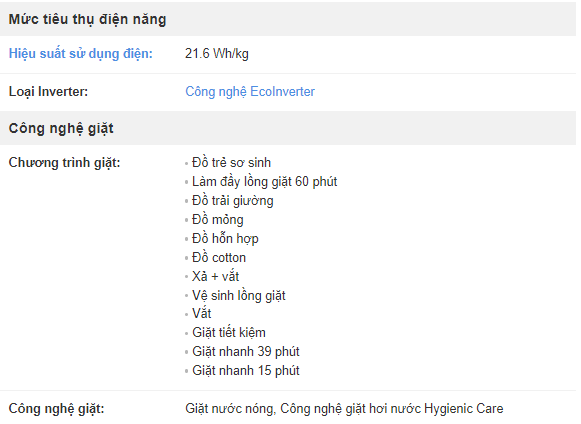Click the bottom Công nghệ giặt label
Image resolution: width=581 pixels, height=424 pixels.
tap(56, 408)
